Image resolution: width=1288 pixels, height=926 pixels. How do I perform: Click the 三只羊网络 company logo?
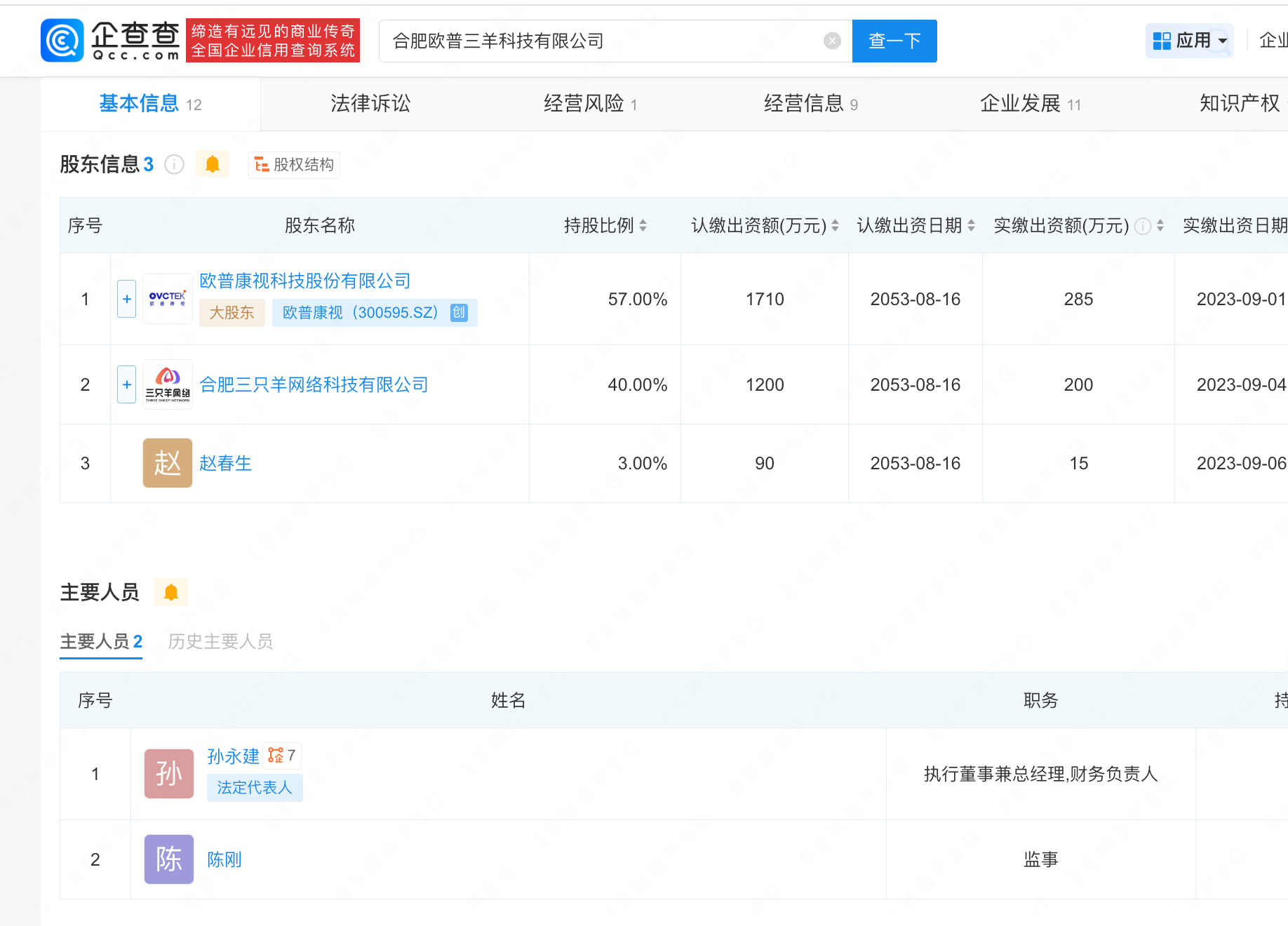coord(168,384)
